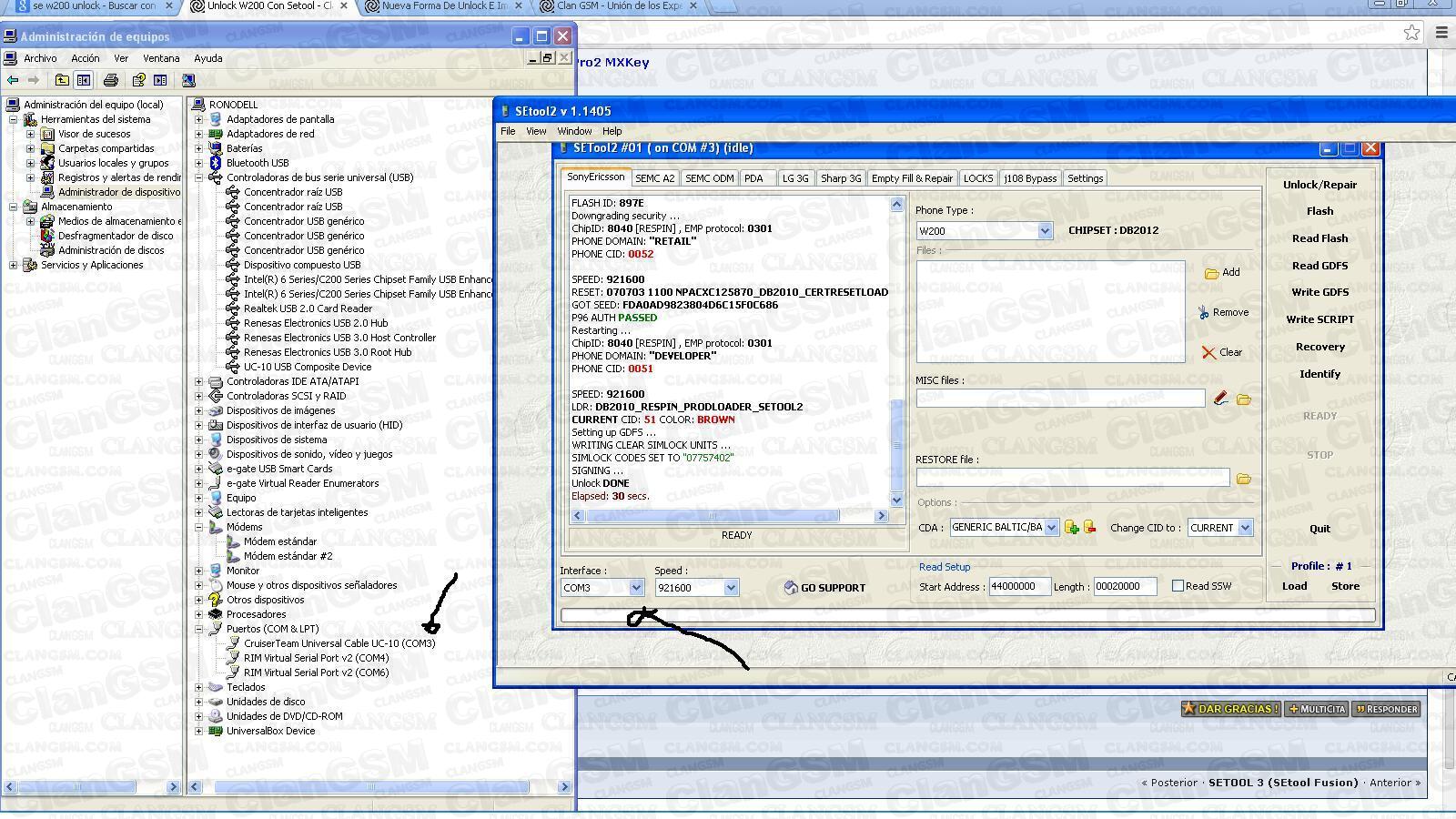Image resolution: width=1456 pixels, height=819 pixels.
Task: Select the Otros dispositivos warning icon
Action: click(216, 600)
